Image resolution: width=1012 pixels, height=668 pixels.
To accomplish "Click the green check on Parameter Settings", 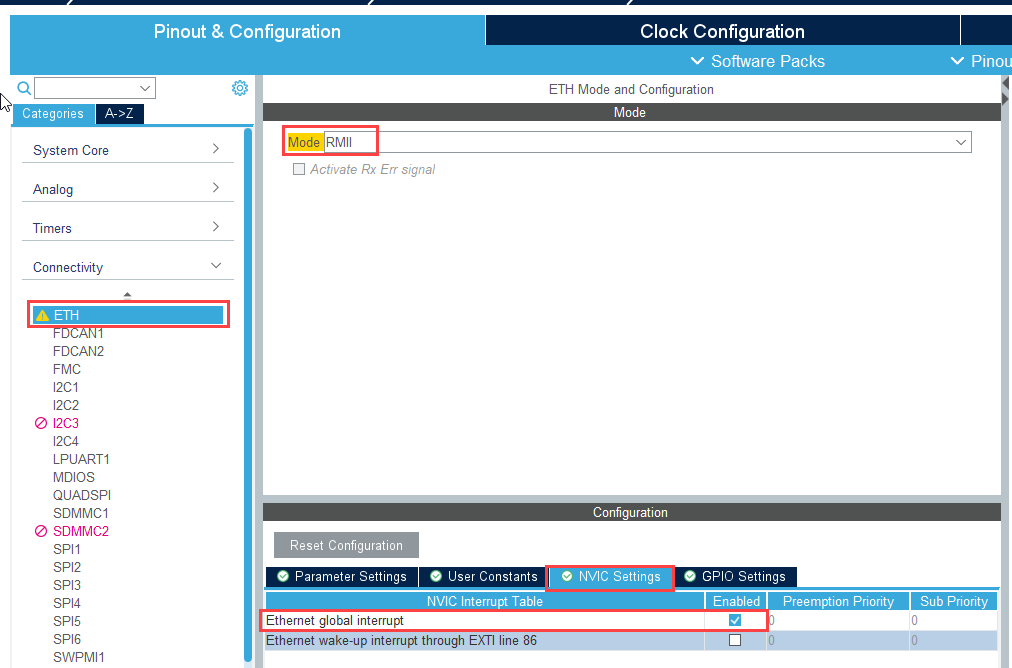I will [x=283, y=577].
